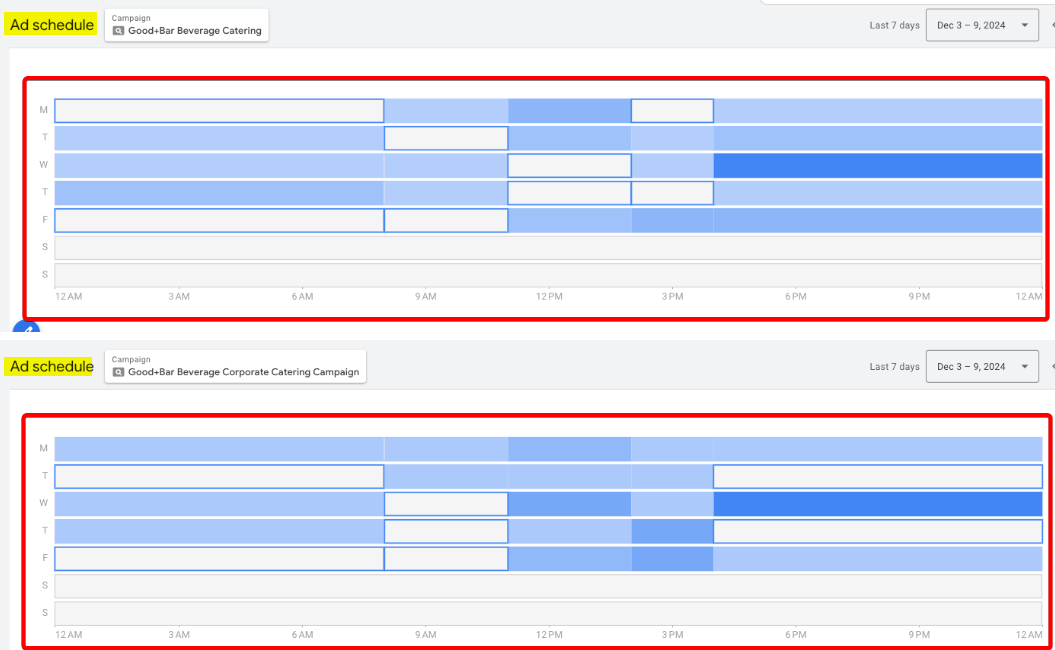Image resolution: width=1055 pixels, height=650 pixels.
Task: Click the blue pencil edit icon
Action: click(x=27, y=330)
